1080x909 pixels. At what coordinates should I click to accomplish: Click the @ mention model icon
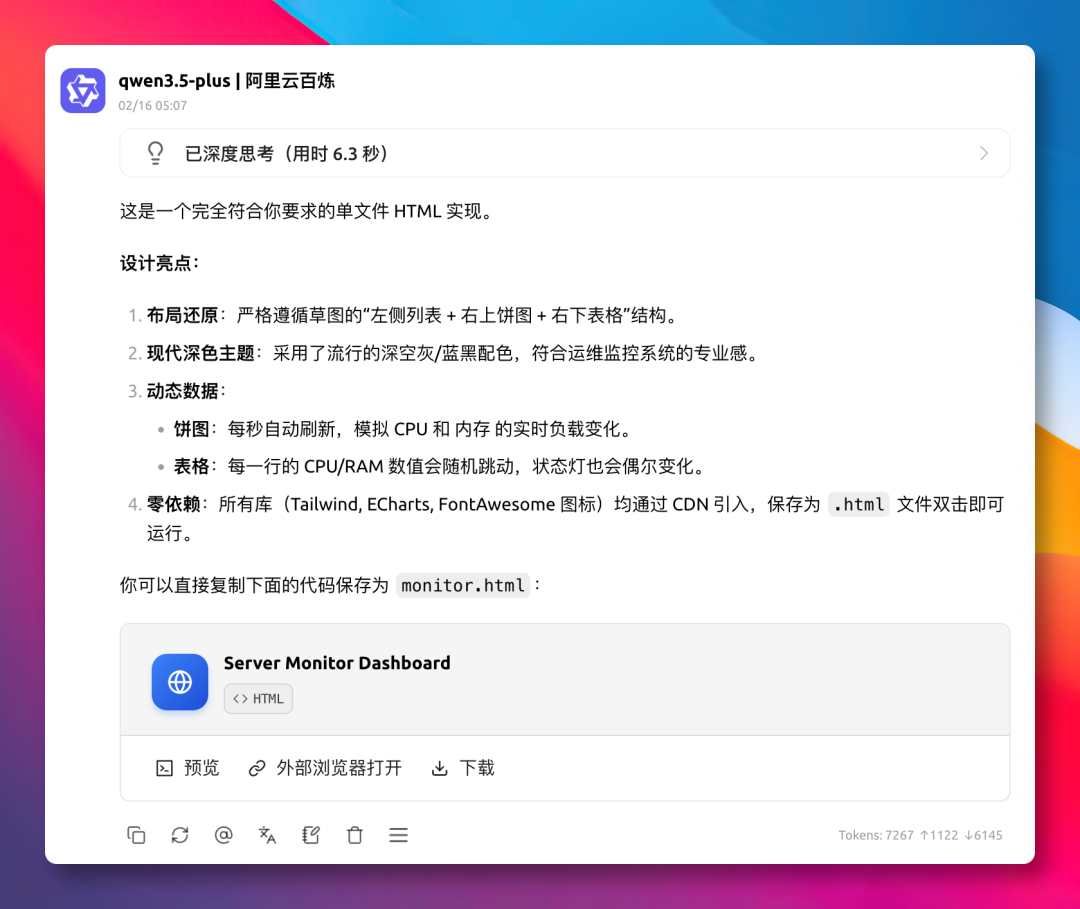point(223,835)
